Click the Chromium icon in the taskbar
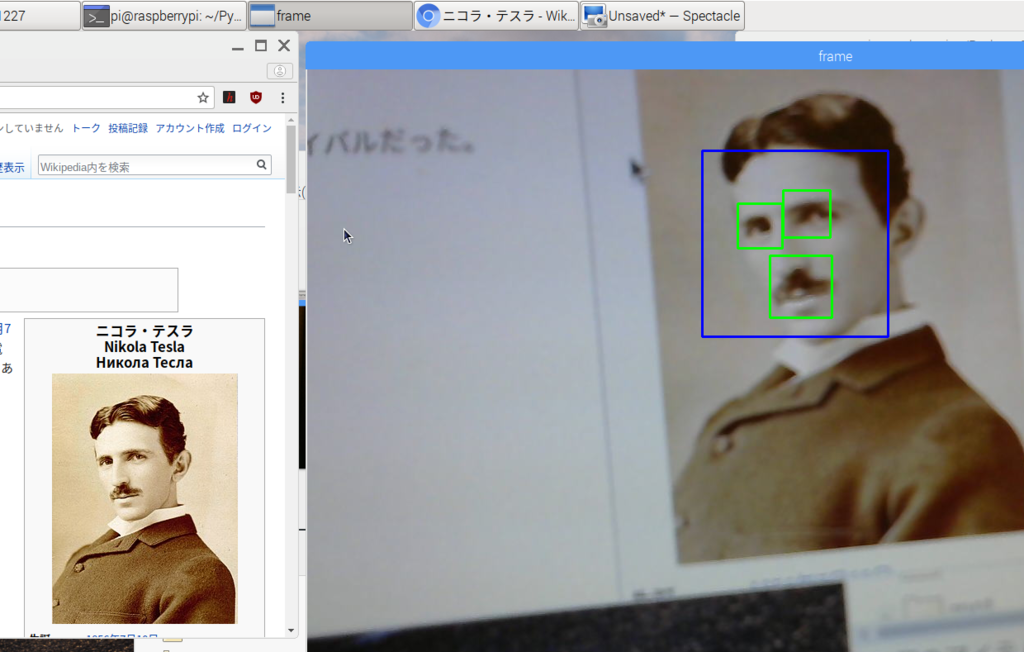Screen dimensions: 1024x652 [428, 16]
